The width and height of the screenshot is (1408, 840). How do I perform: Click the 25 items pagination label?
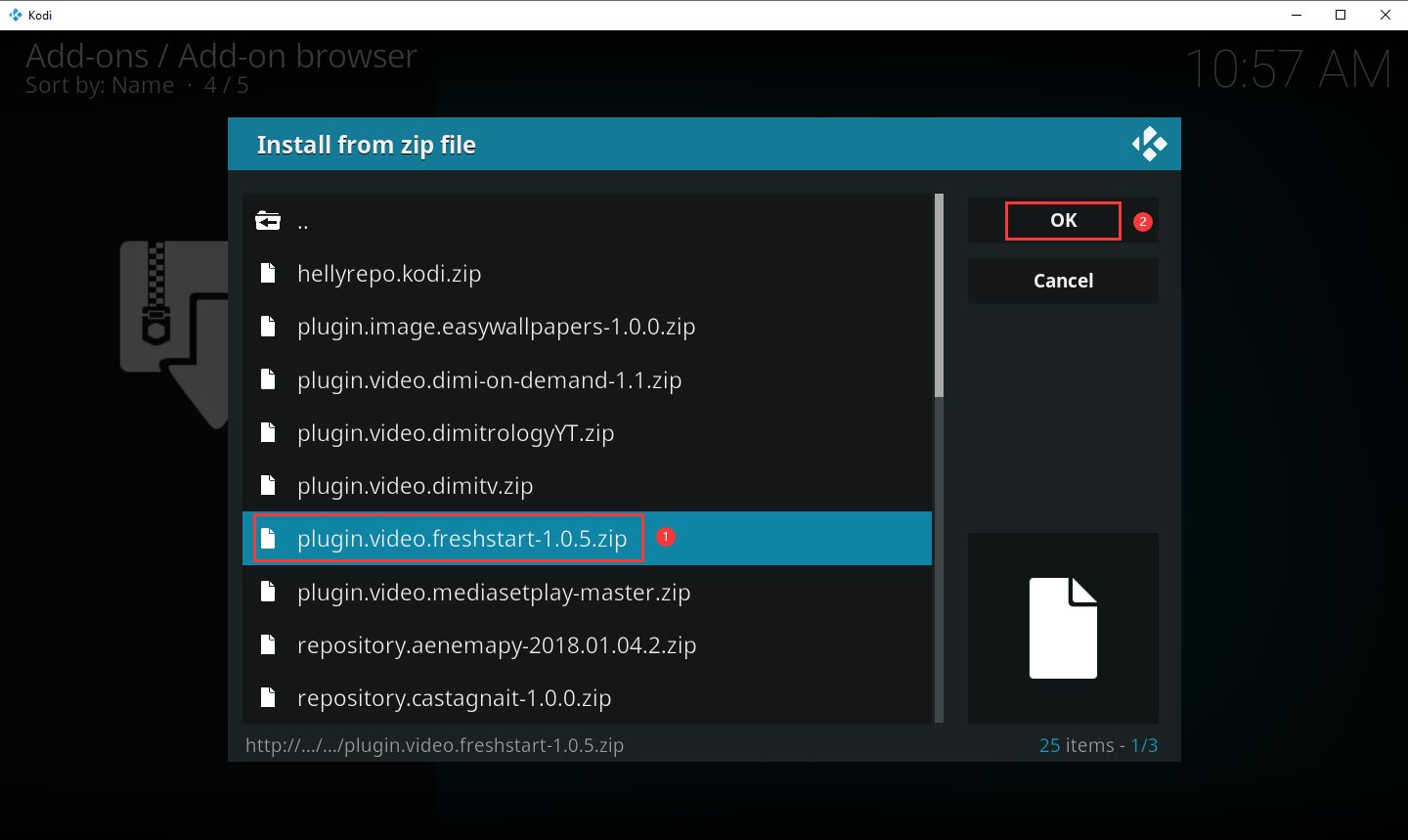(1078, 745)
